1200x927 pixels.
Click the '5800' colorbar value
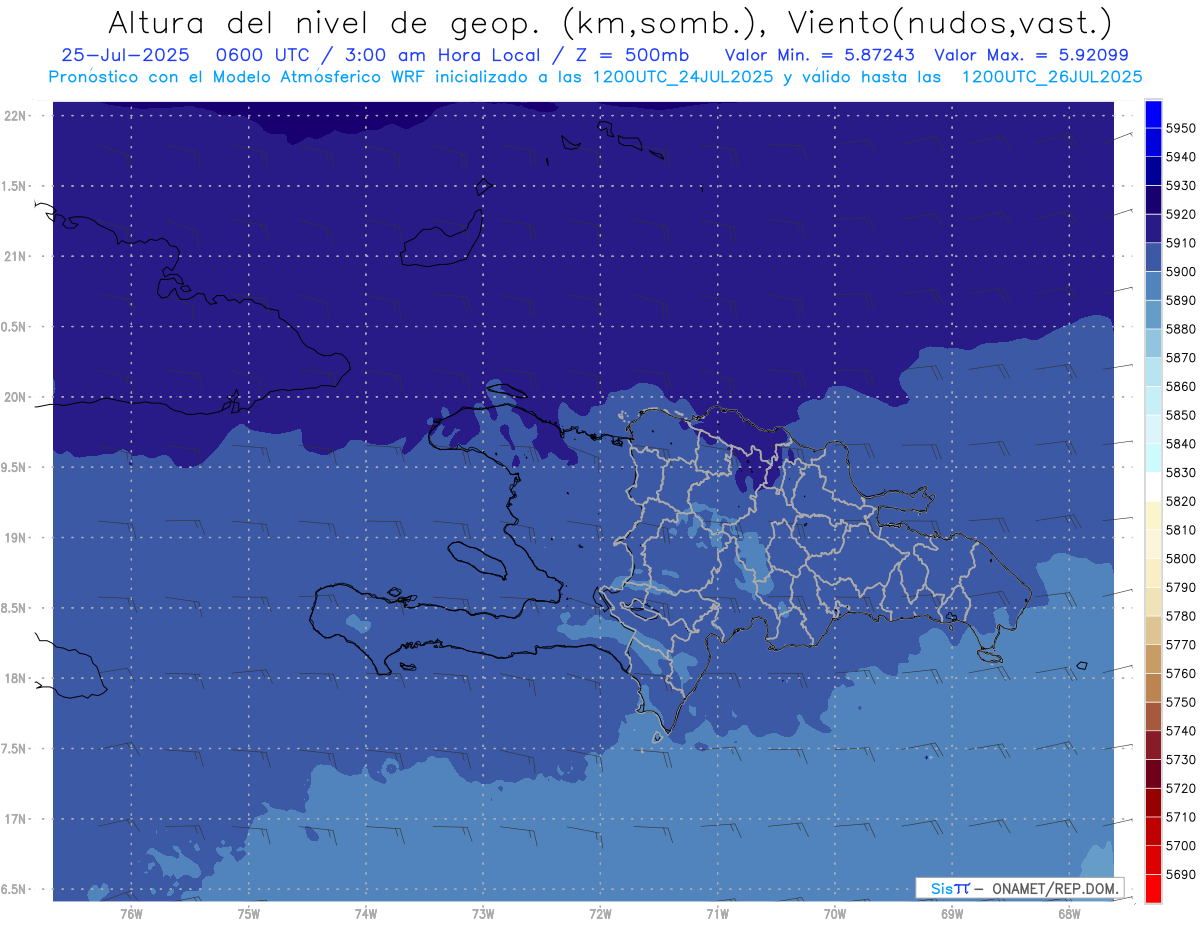click(1180, 558)
